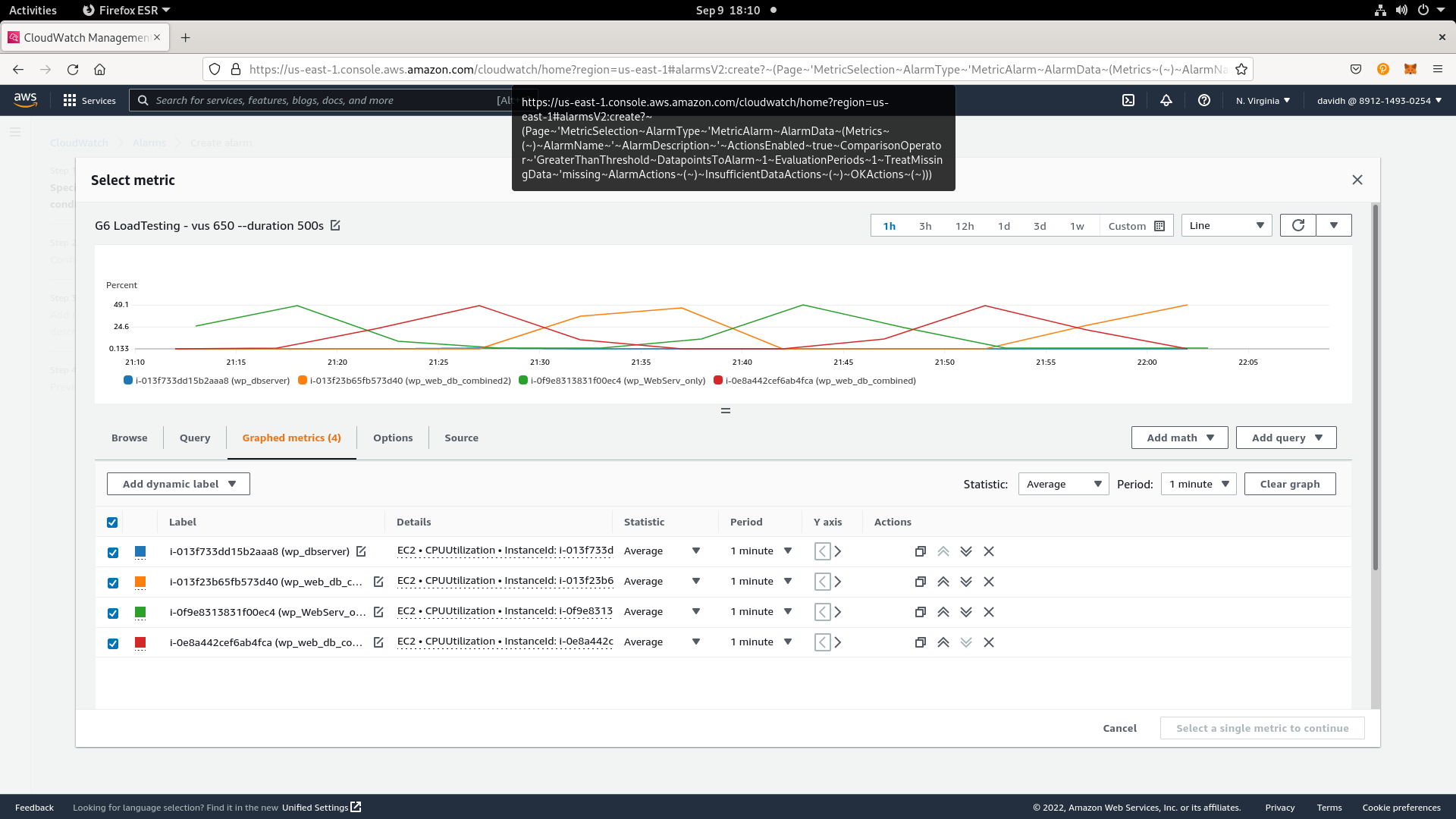This screenshot has width=1456, height=819.
Task: Switch to the Browse tab
Action: [129, 438]
